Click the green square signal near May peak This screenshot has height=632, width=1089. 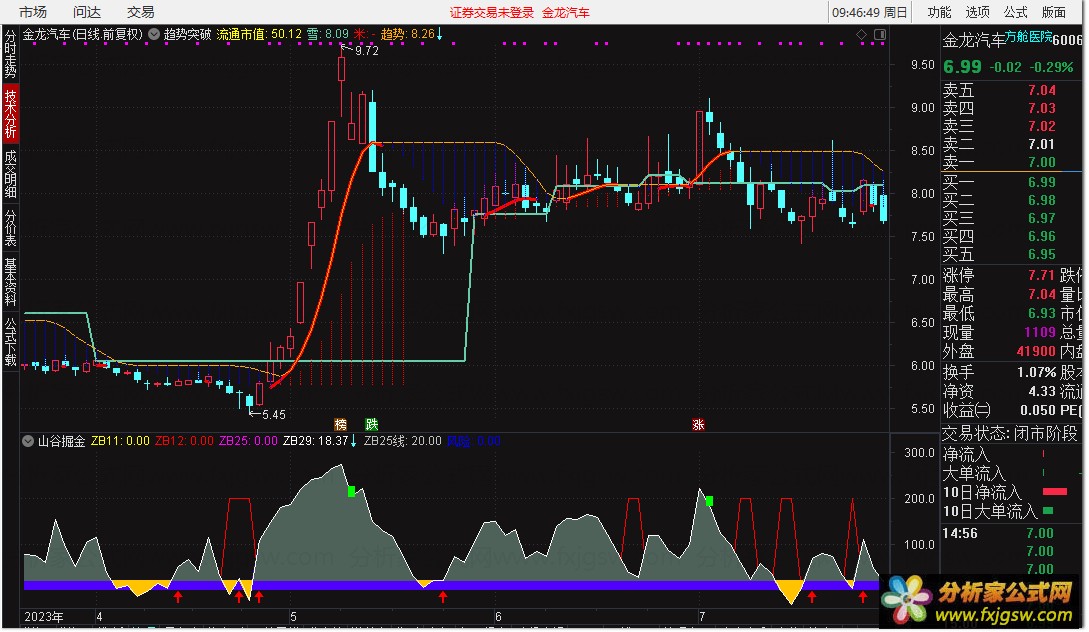pyautogui.click(x=351, y=492)
